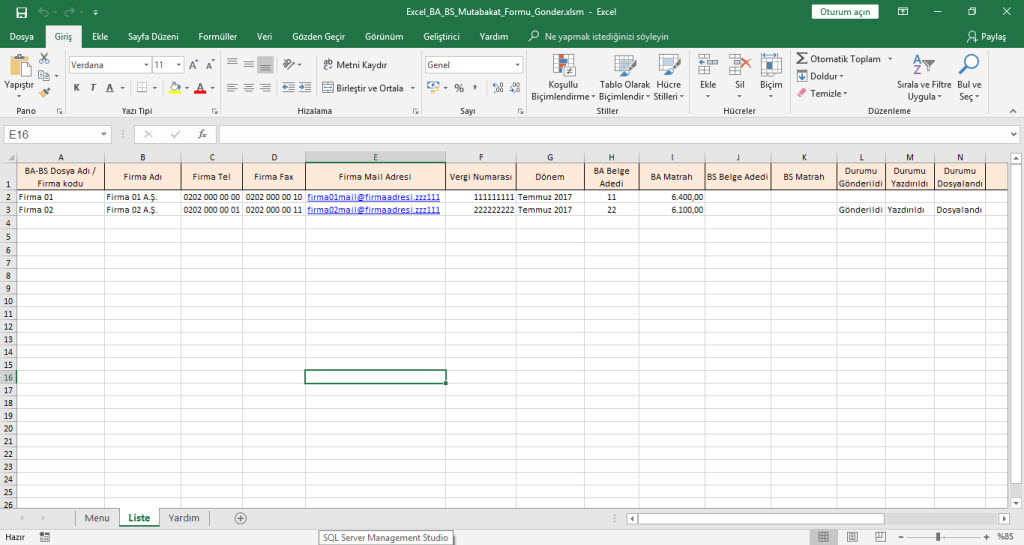Switch to the Formüller ribbon tab
The width and height of the screenshot is (1024, 545).
218,36
